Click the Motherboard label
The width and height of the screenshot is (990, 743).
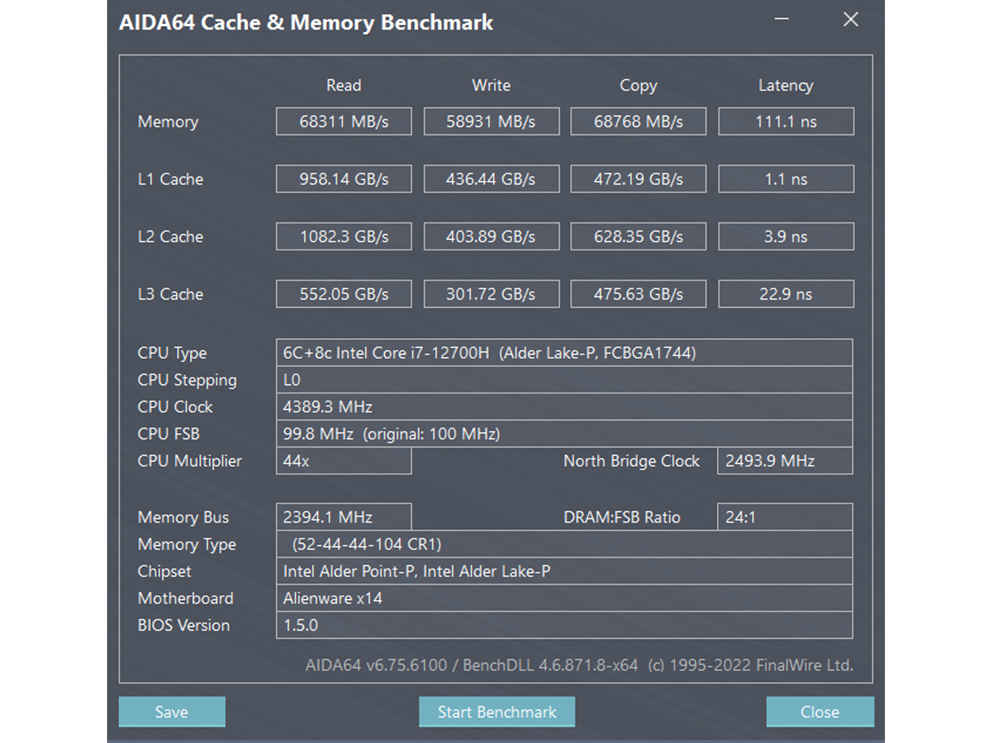186,598
